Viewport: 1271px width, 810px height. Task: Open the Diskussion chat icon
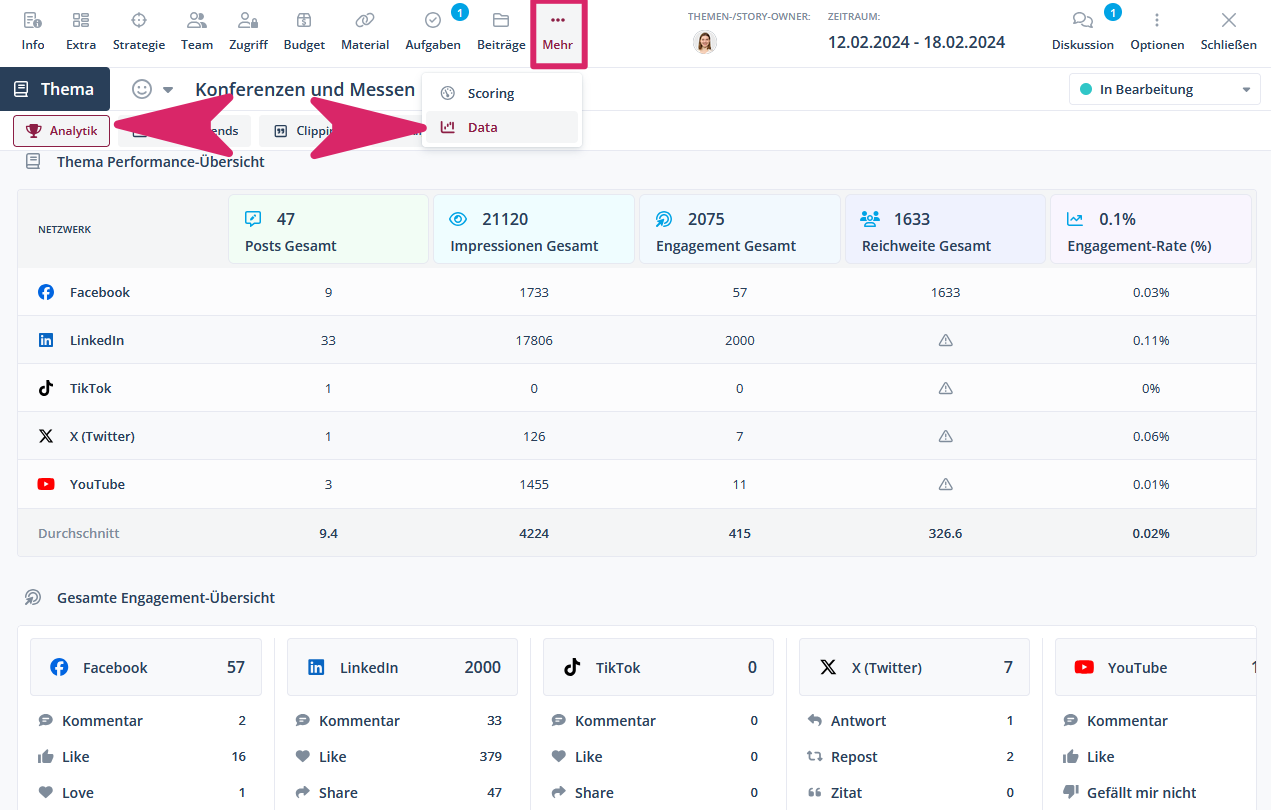[1082, 31]
